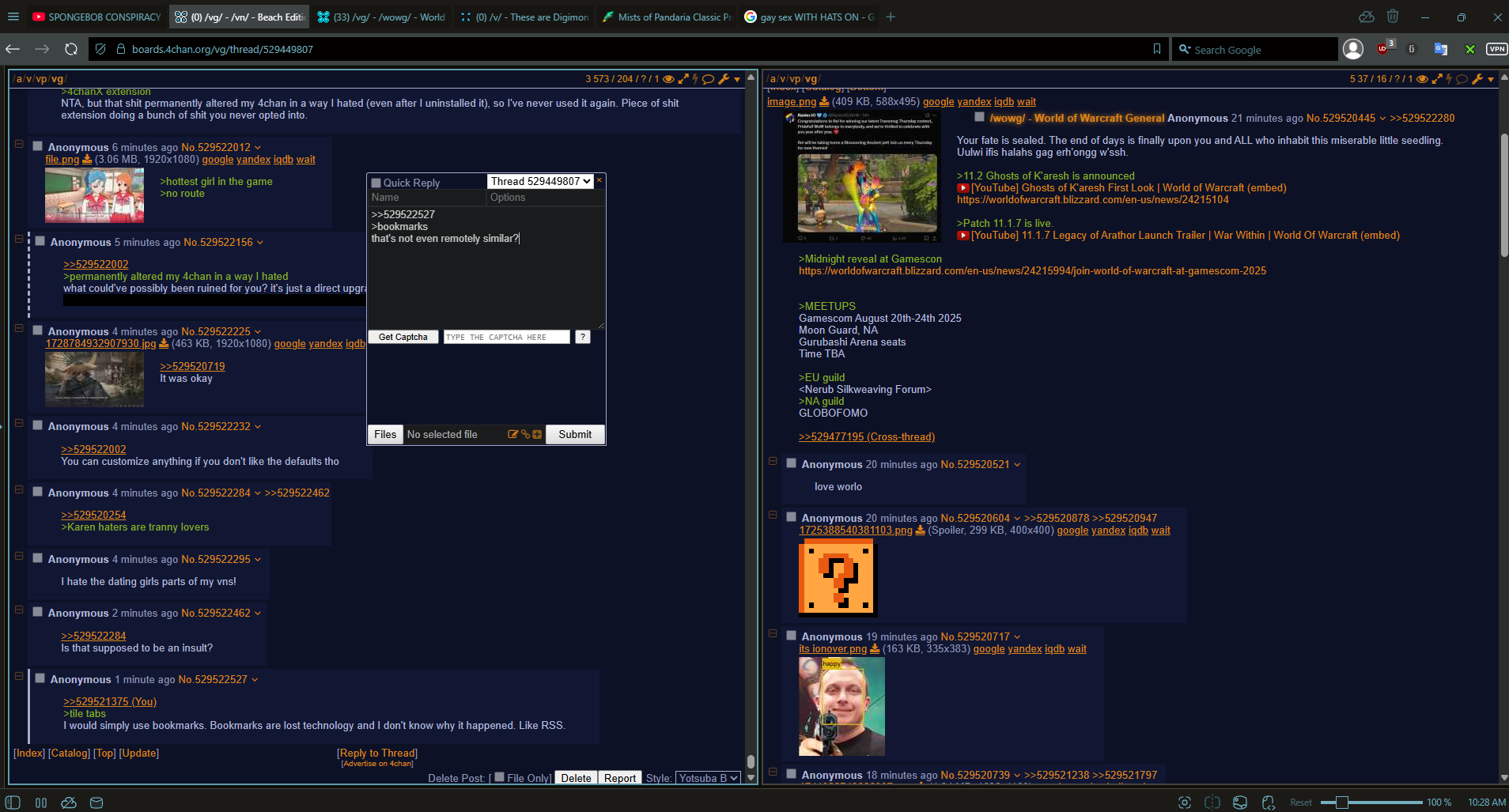Click the edit file pencil icon in Quick Reply

[x=512, y=434]
